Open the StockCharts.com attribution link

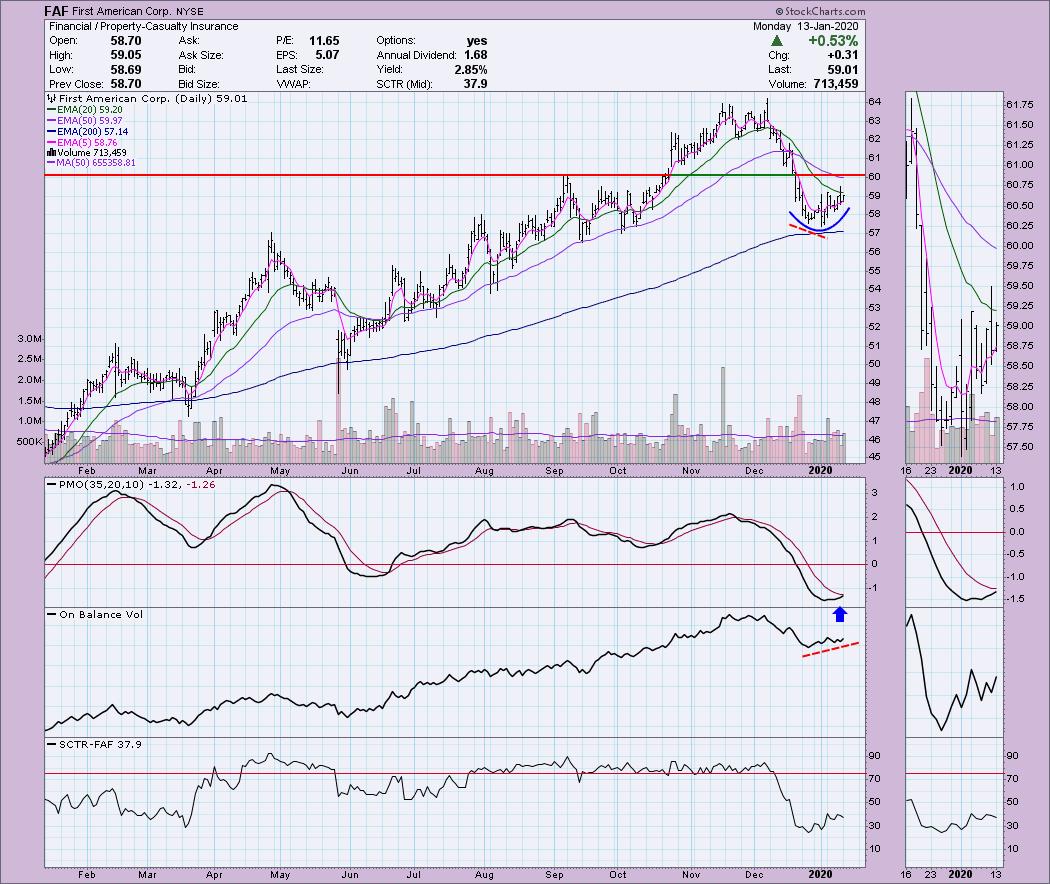(x=820, y=11)
